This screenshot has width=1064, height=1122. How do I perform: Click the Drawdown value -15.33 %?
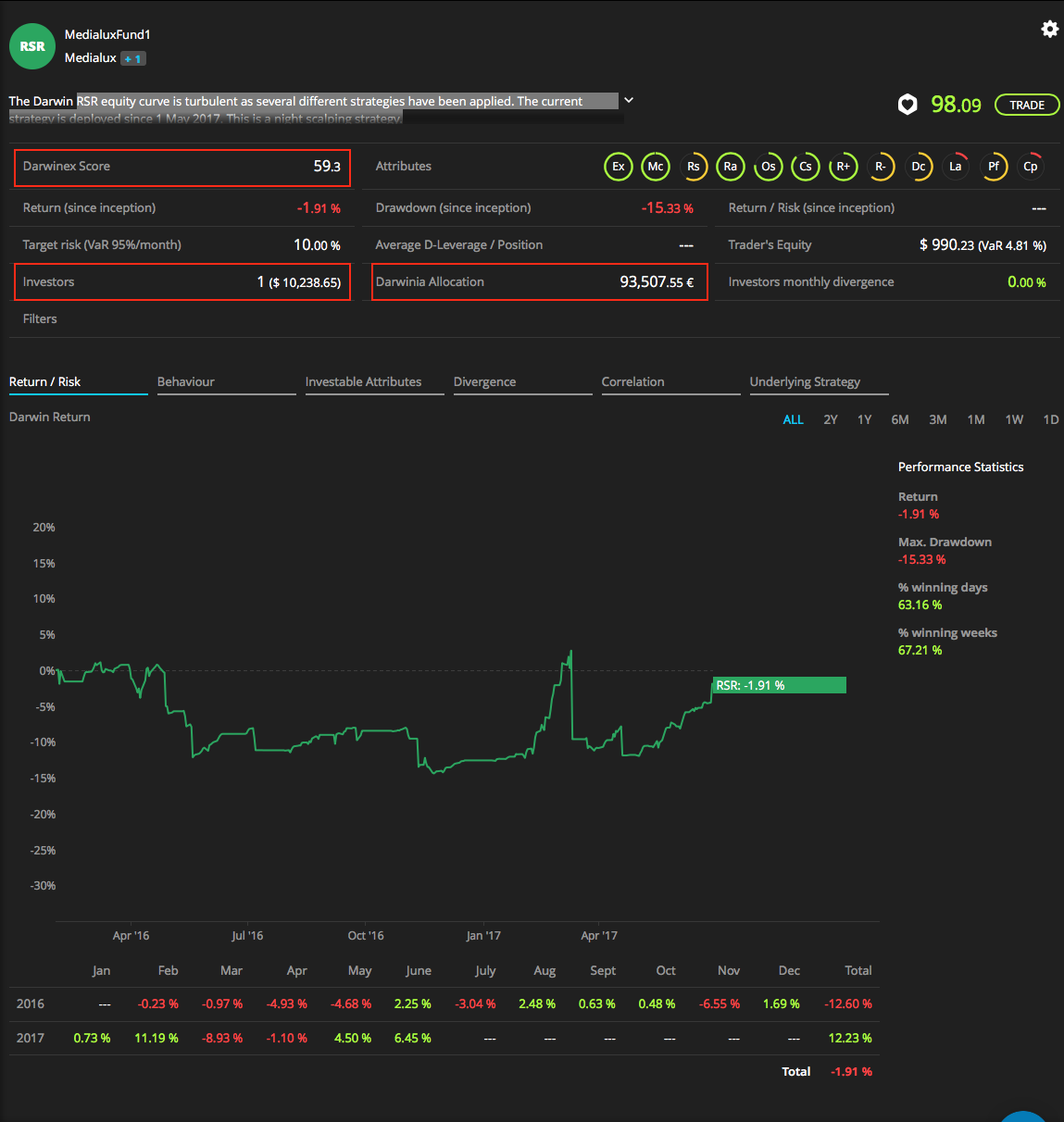[x=668, y=208]
